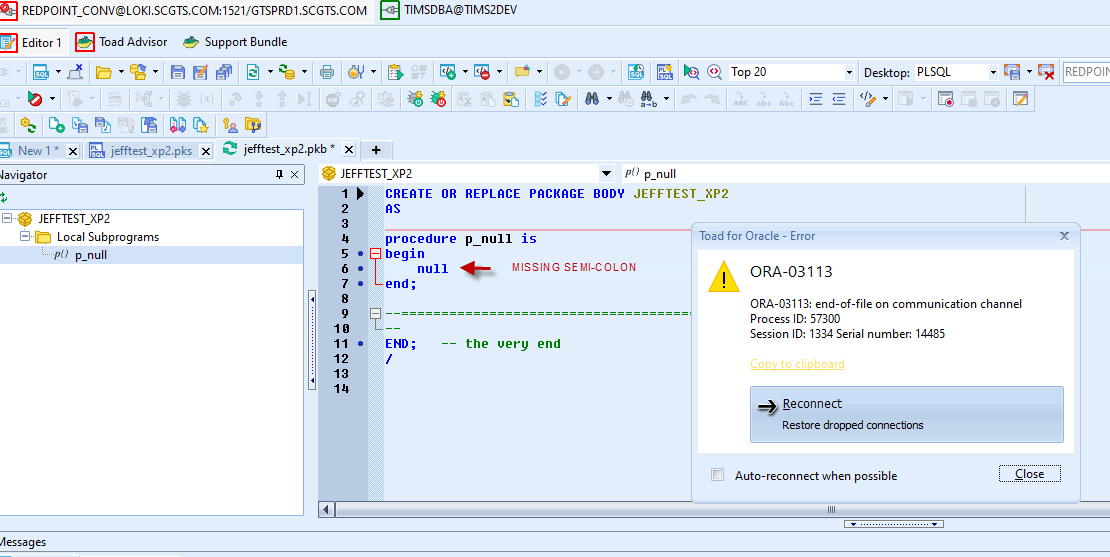Click the Reconnect button in error dialog
This screenshot has width=1110, height=557.
tap(906, 414)
